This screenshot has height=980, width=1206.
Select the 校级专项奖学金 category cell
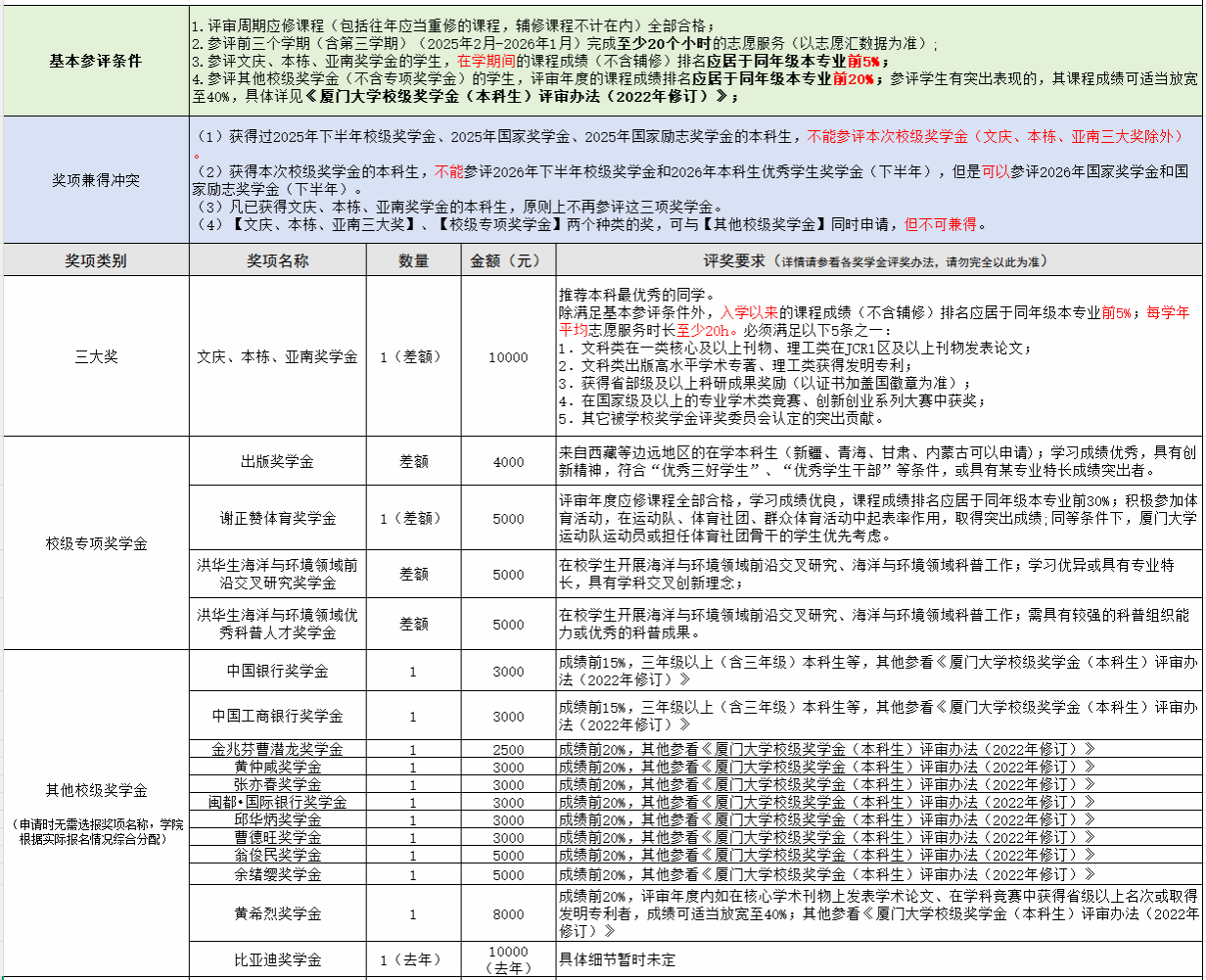(x=95, y=543)
